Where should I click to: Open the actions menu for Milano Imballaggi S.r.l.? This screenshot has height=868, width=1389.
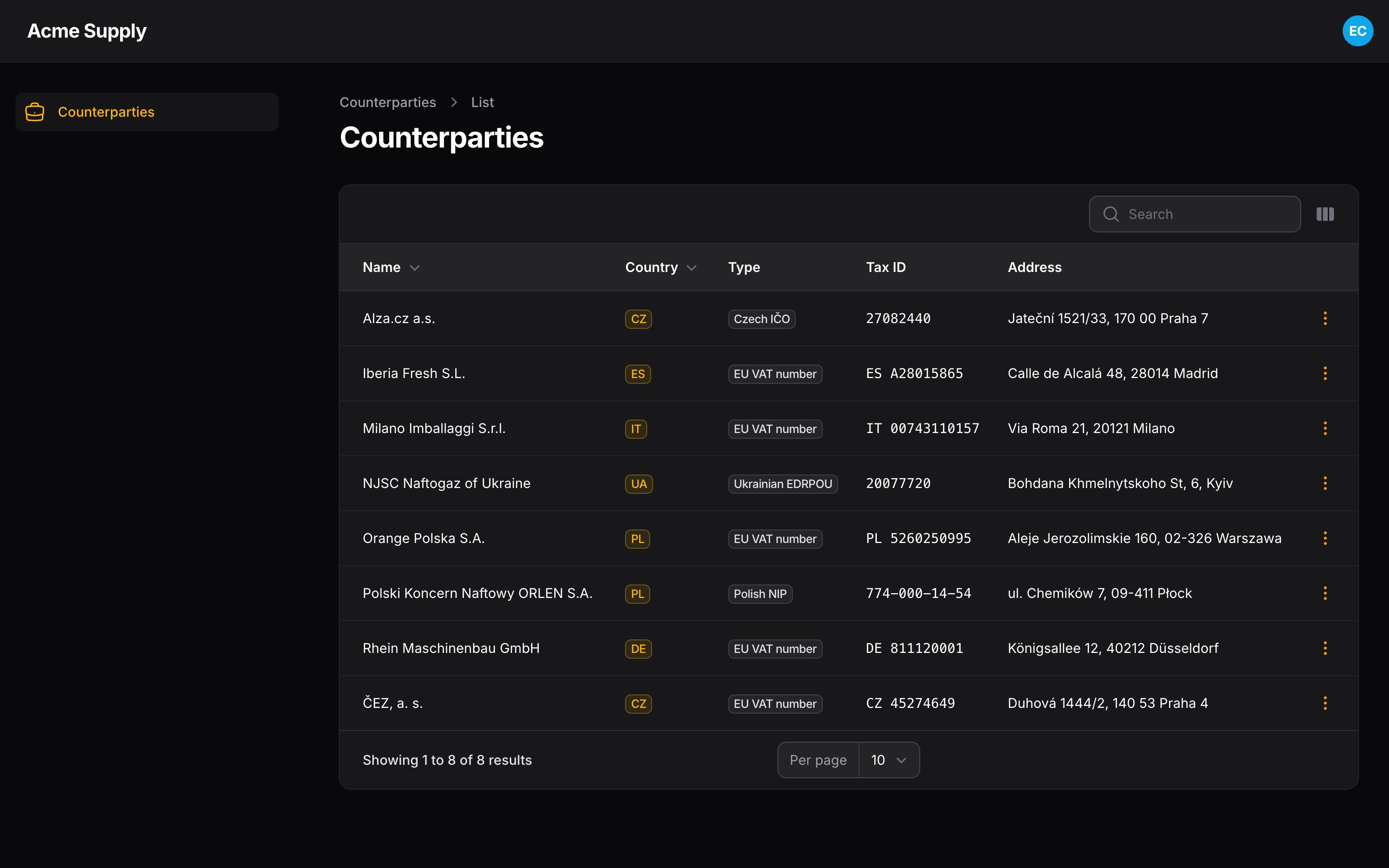[1325, 428]
